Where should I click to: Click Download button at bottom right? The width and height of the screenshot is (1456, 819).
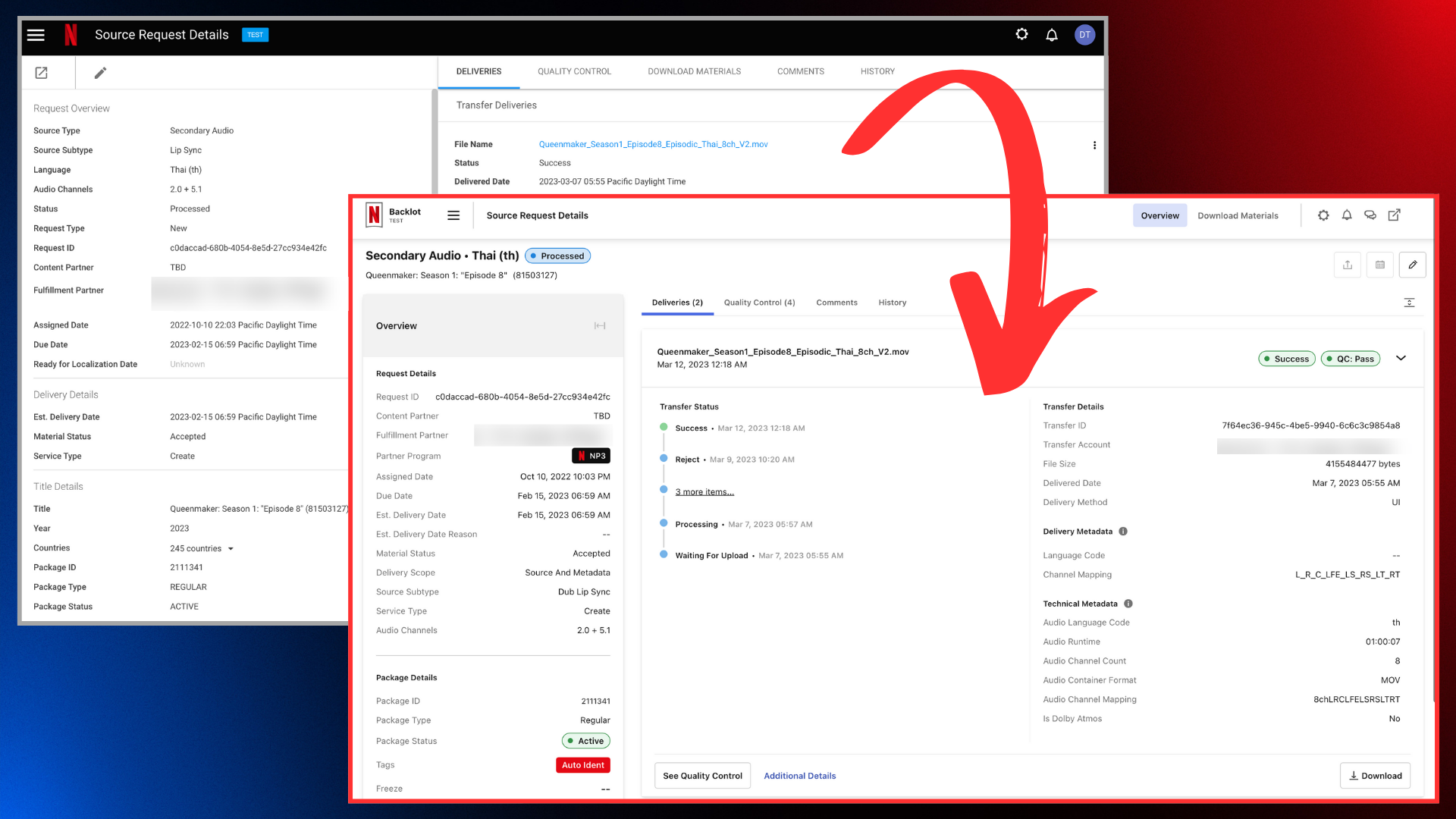1375,776
